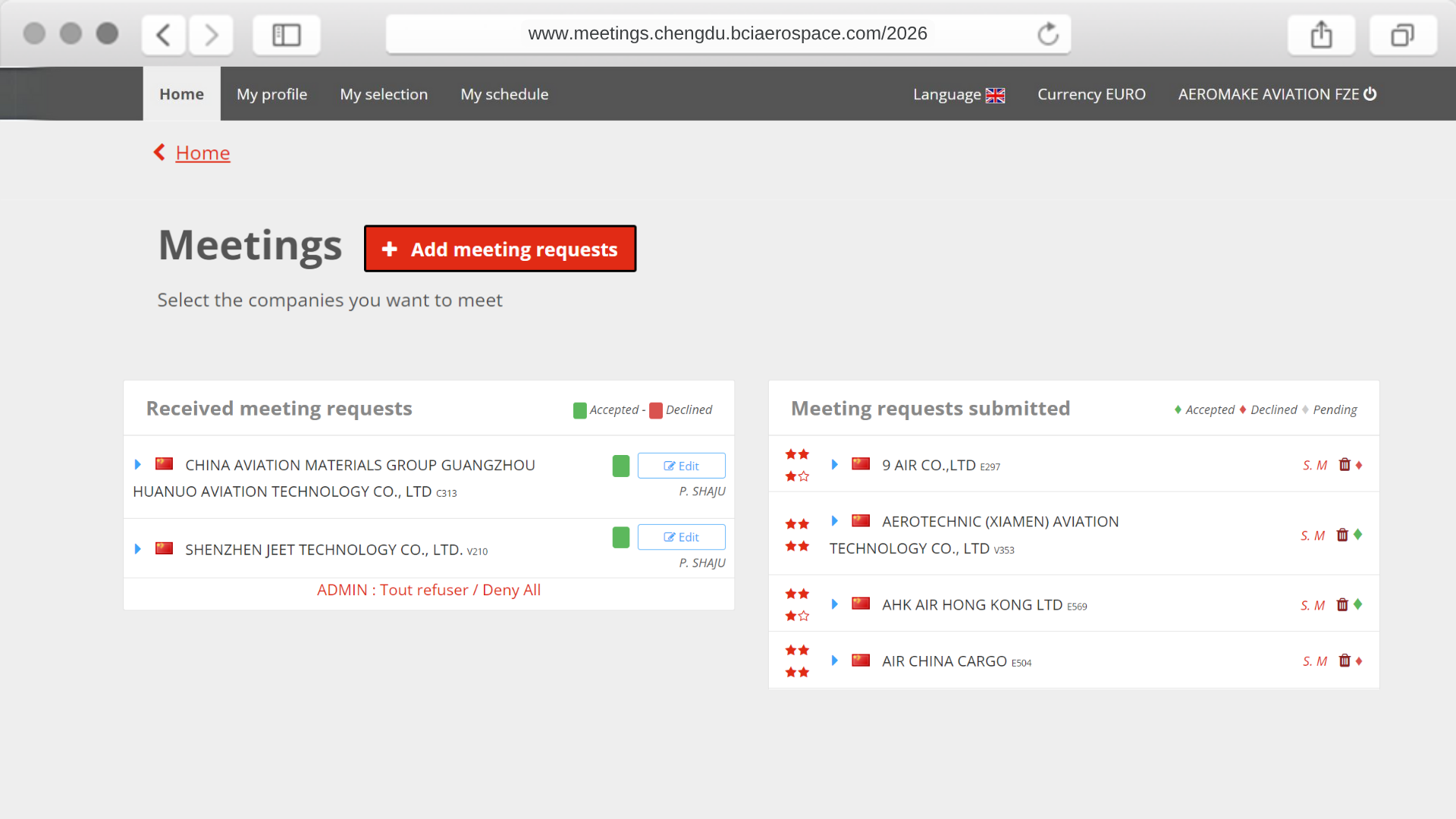Click the browser address bar

[x=726, y=34]
